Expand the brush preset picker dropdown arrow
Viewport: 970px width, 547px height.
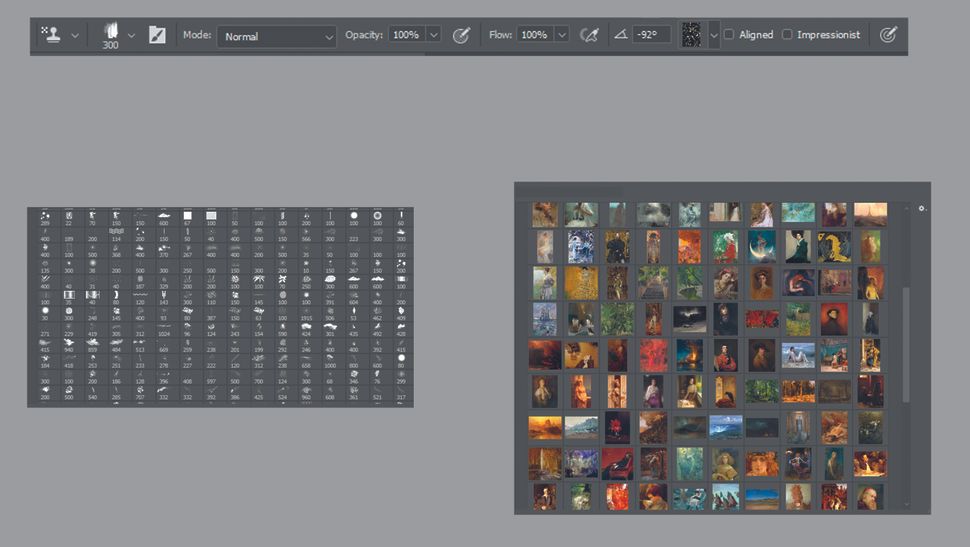[x=131, y=36]
